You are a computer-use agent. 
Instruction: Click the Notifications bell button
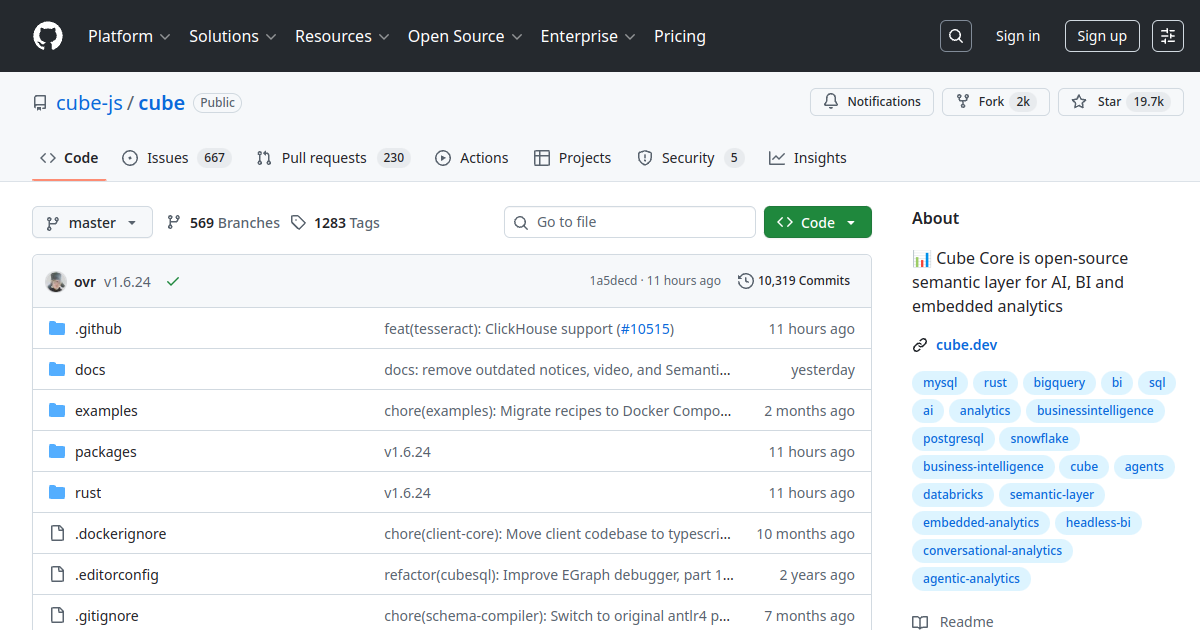(872, 102)
